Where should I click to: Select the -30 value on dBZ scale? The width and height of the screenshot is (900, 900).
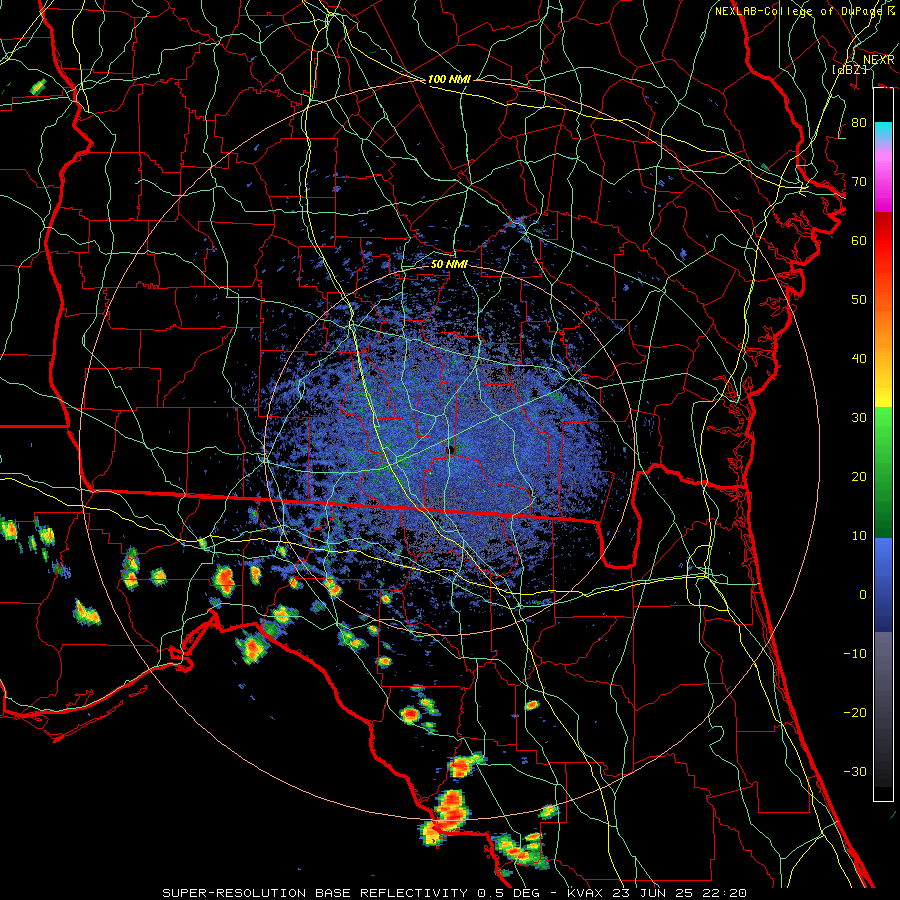(855, 771)
